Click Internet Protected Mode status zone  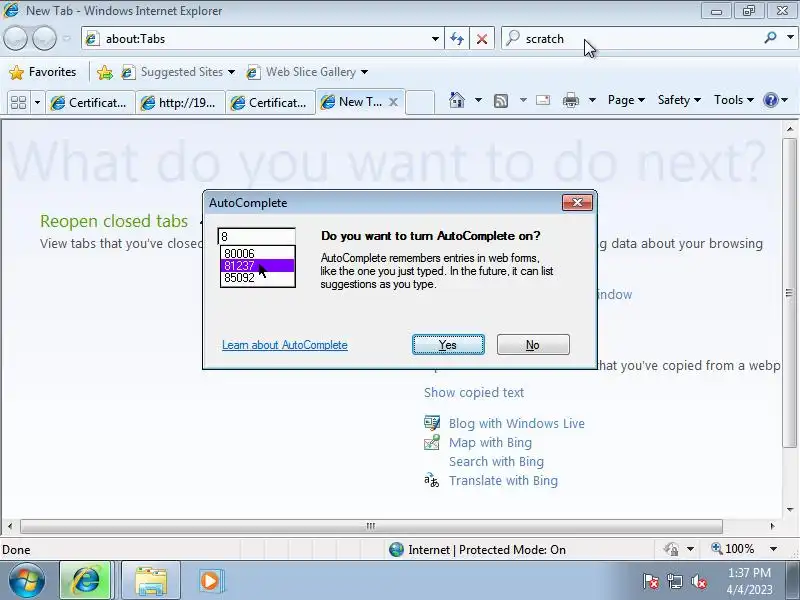(477, 549)
